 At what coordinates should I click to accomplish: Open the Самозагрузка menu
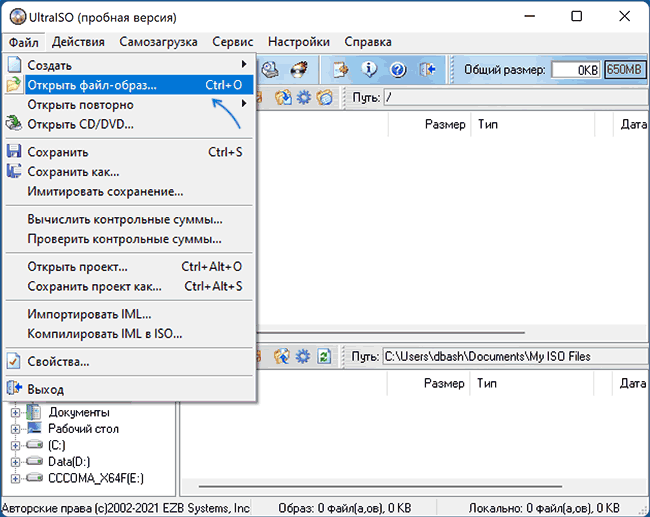point(158,42)
